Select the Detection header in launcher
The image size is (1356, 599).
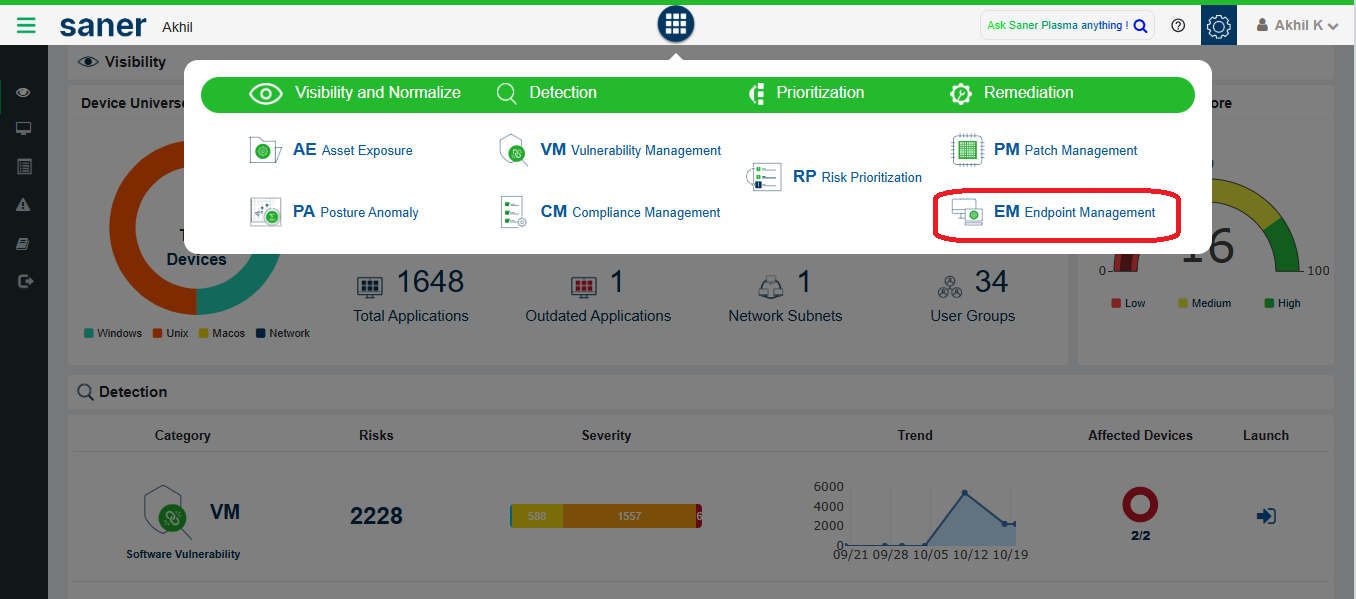point(547,93)
